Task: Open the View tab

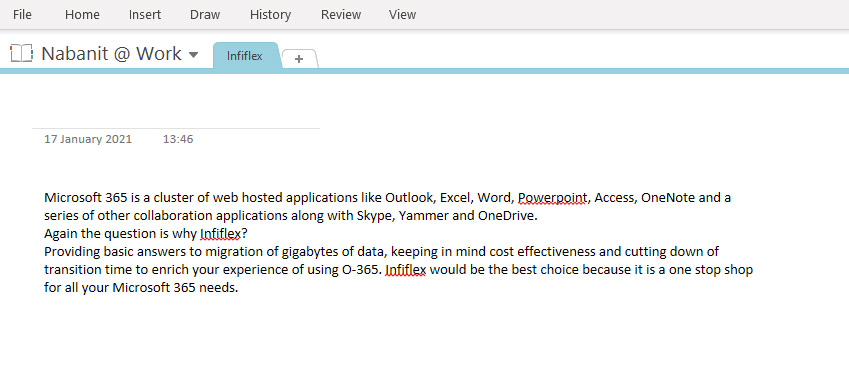Action: point(402,15)
